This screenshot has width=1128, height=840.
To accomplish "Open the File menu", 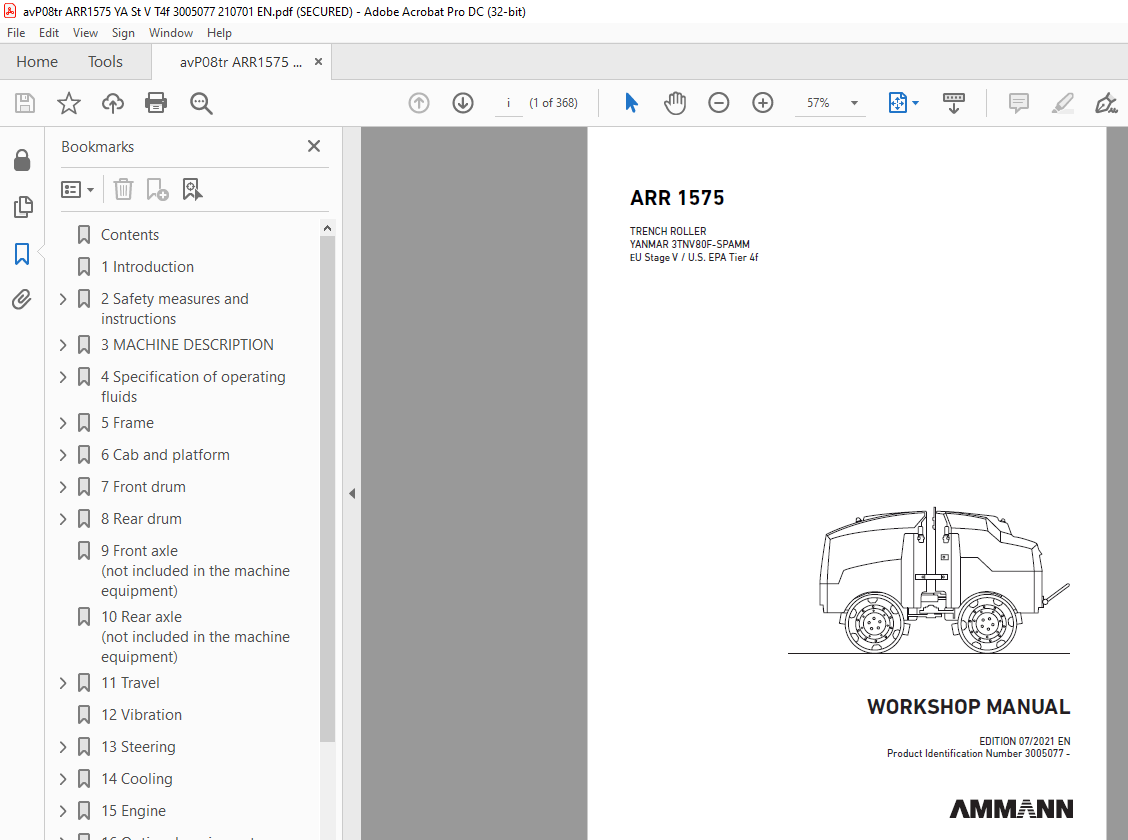I will pyautogui.click(x=16, y=32).
